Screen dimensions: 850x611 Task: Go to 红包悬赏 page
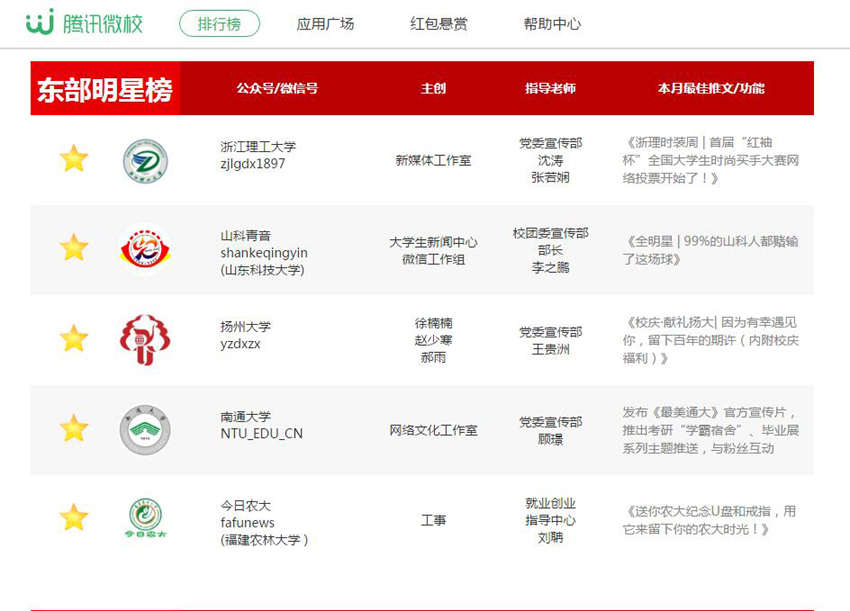(x=439, y=24)
